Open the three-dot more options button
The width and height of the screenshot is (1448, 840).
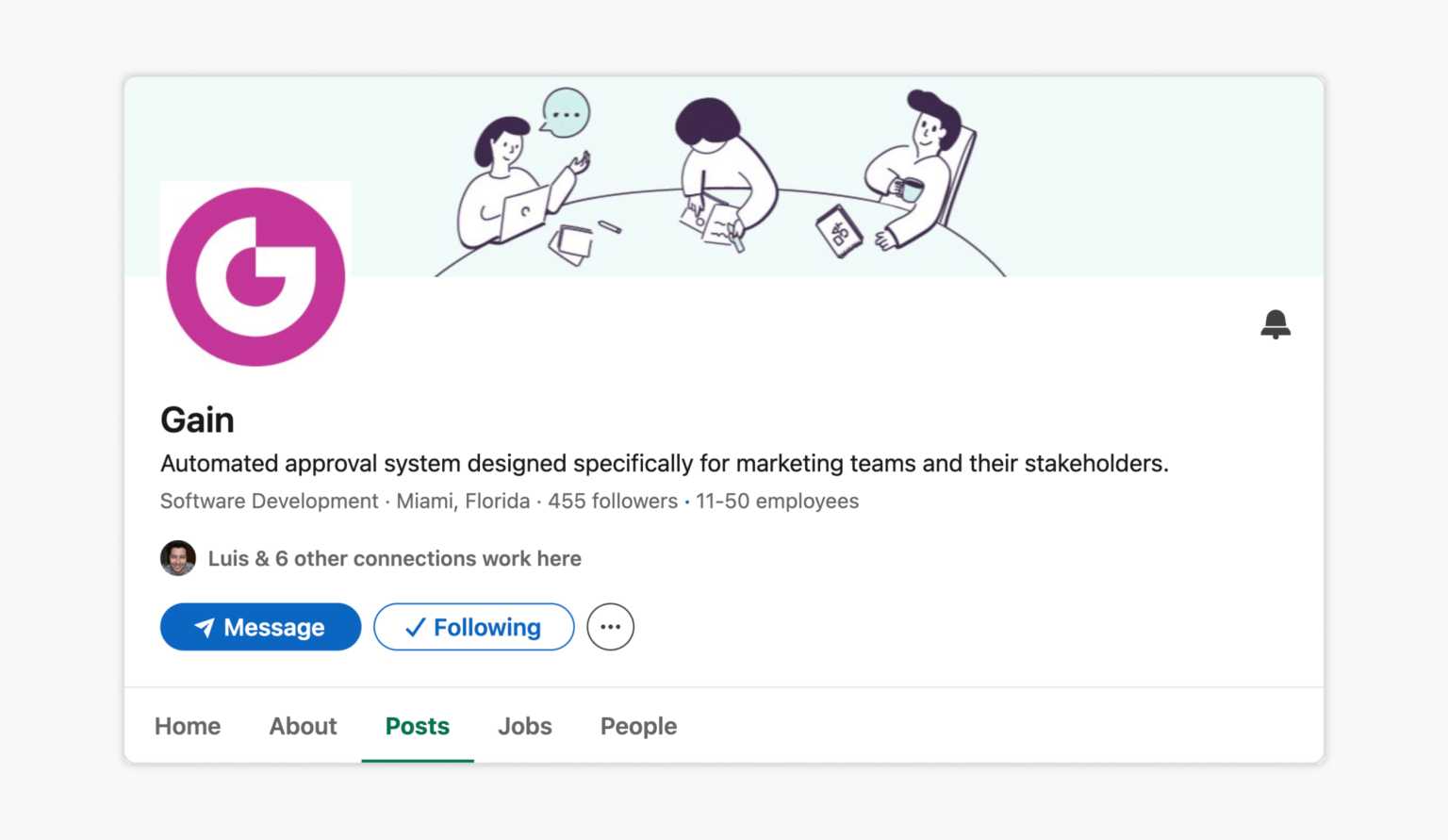pyautogui.click(x=611, y=627)
